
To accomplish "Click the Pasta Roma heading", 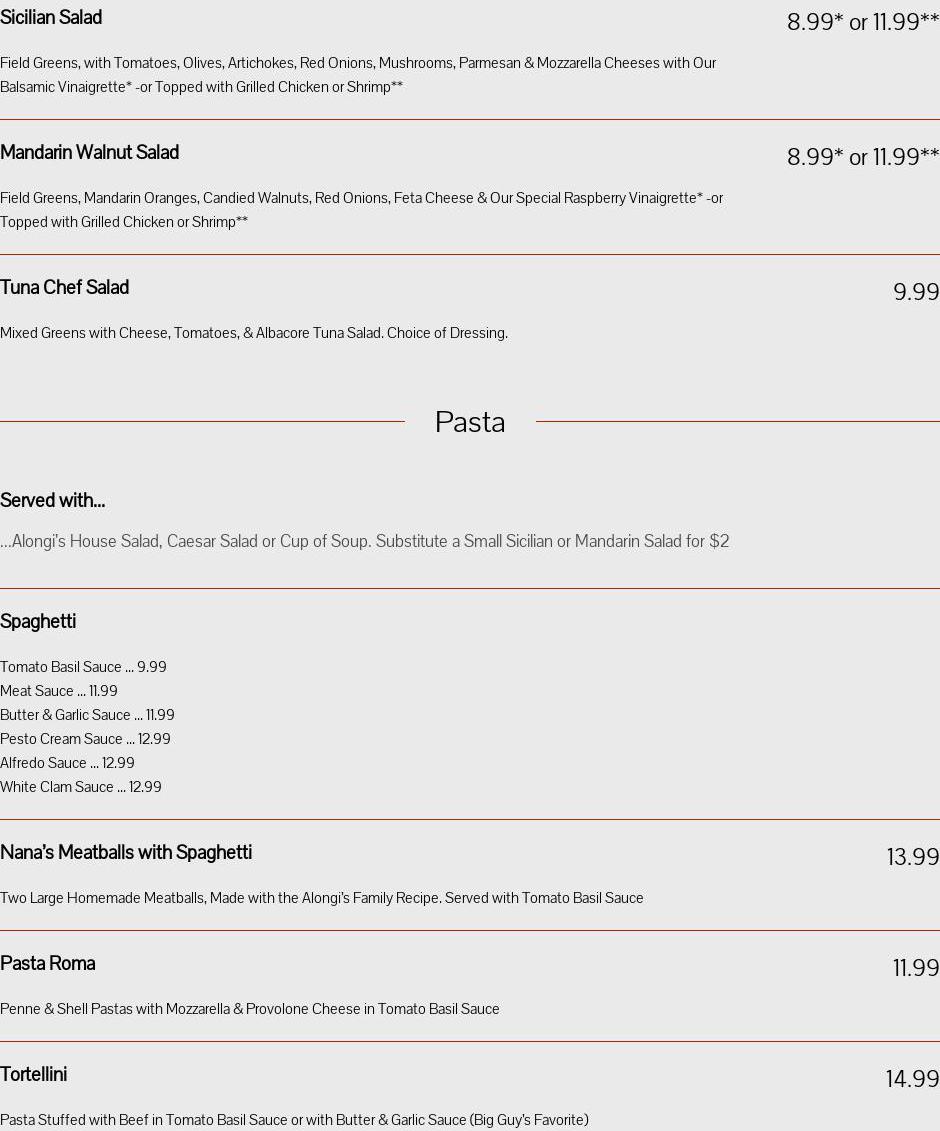I will tap(48, 964).
